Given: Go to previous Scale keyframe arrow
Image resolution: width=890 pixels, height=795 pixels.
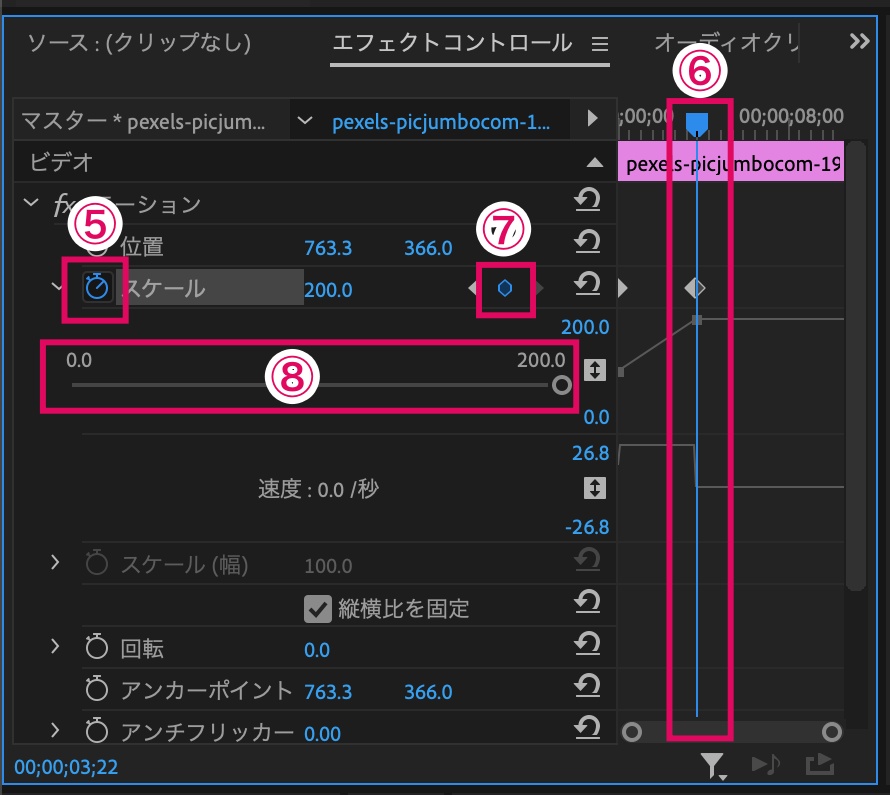Looking at the screenshot, I should coord(472,288).
